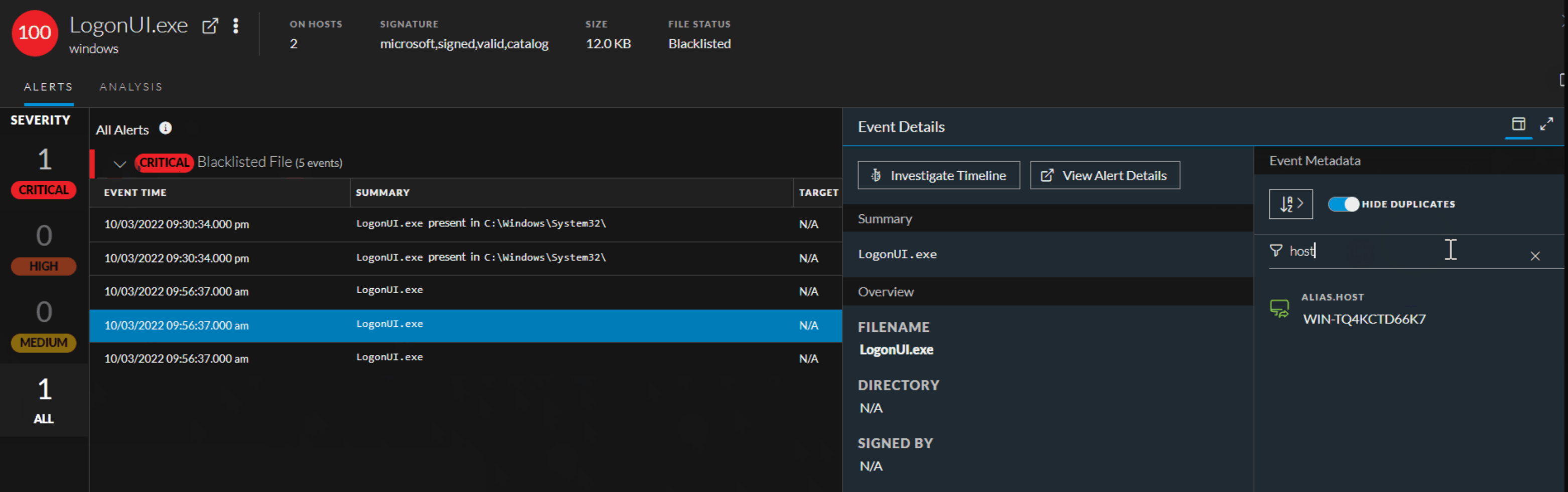
Task: Show All severity alerts
Action: tap(44, 418)
